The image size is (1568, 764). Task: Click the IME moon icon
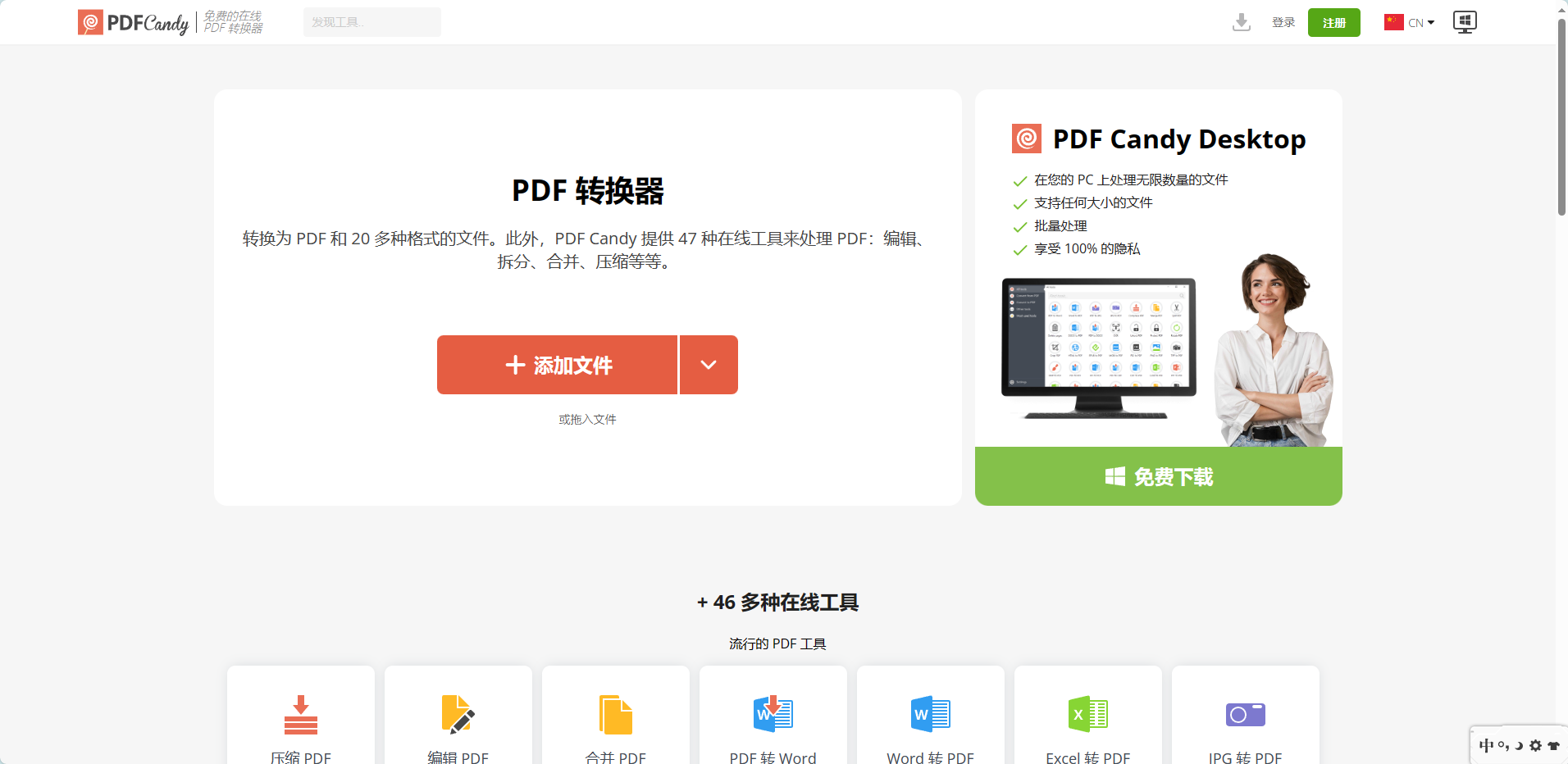pos(1519,745)
